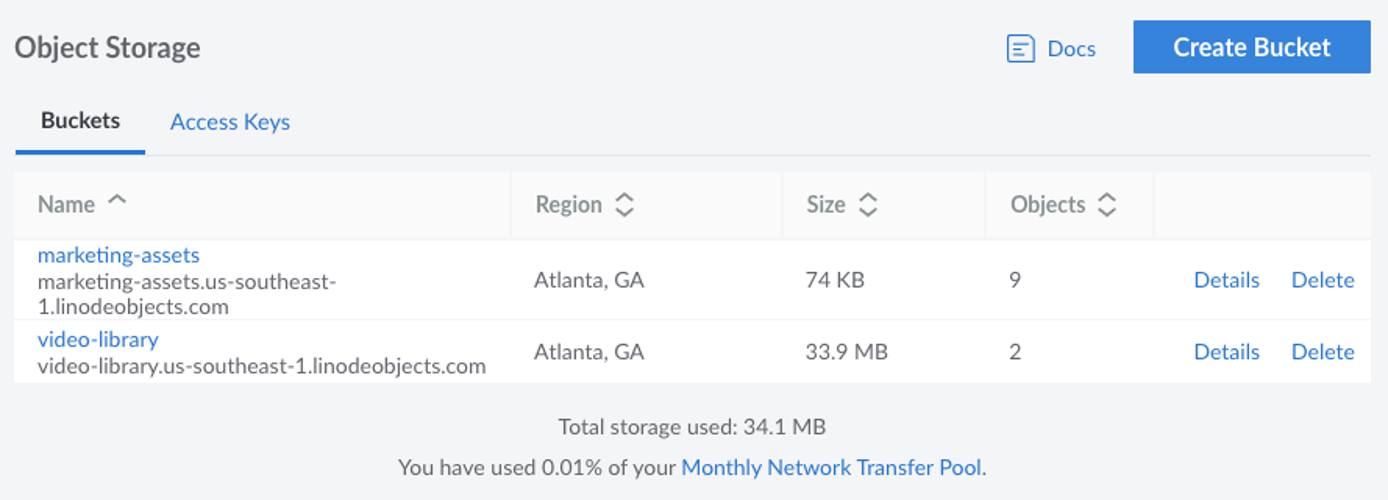Switch to the Buckets tab
This screenshot has height=500, width=1388.
[80, 121]
